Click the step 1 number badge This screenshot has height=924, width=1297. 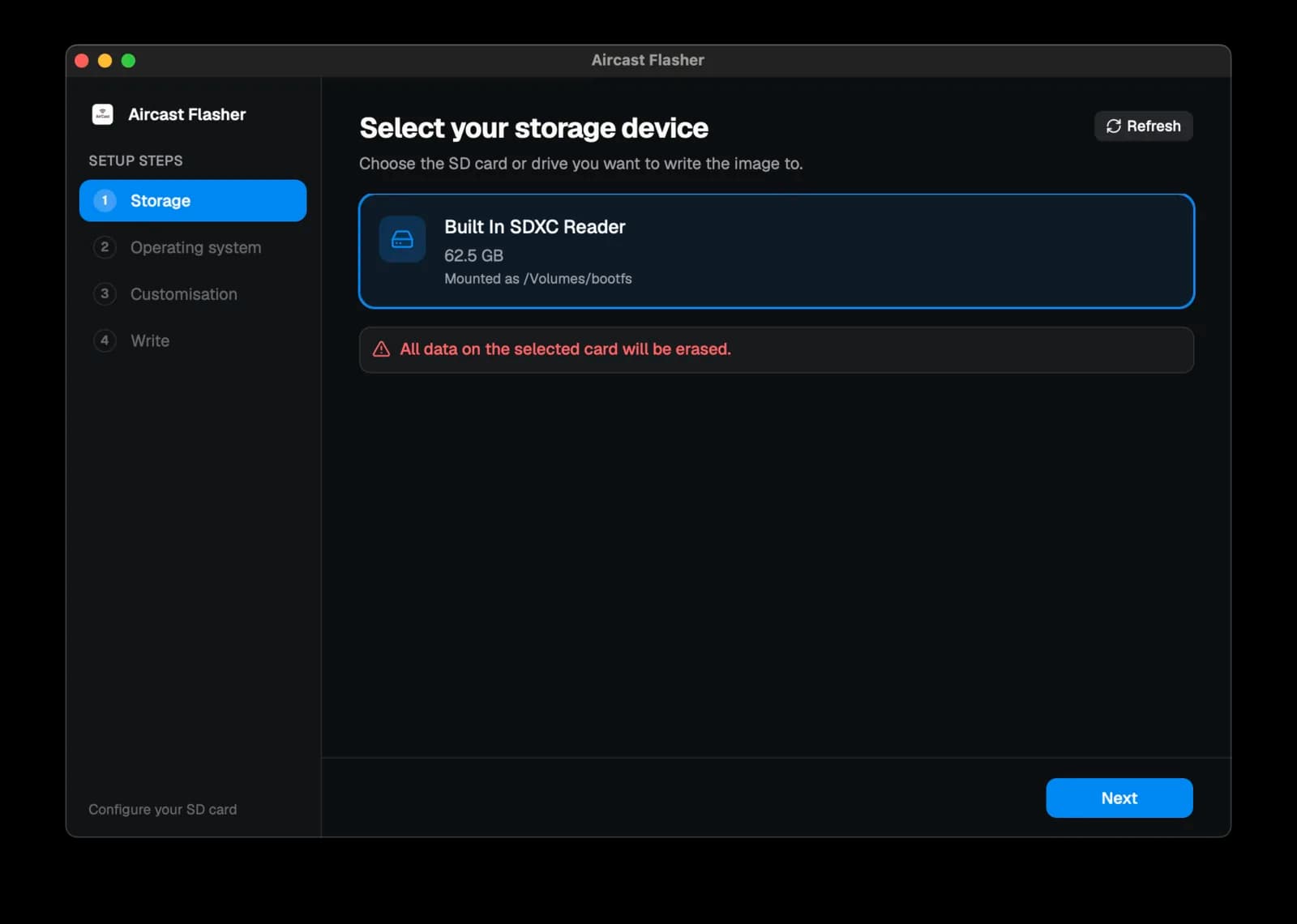tap(105, 200)
